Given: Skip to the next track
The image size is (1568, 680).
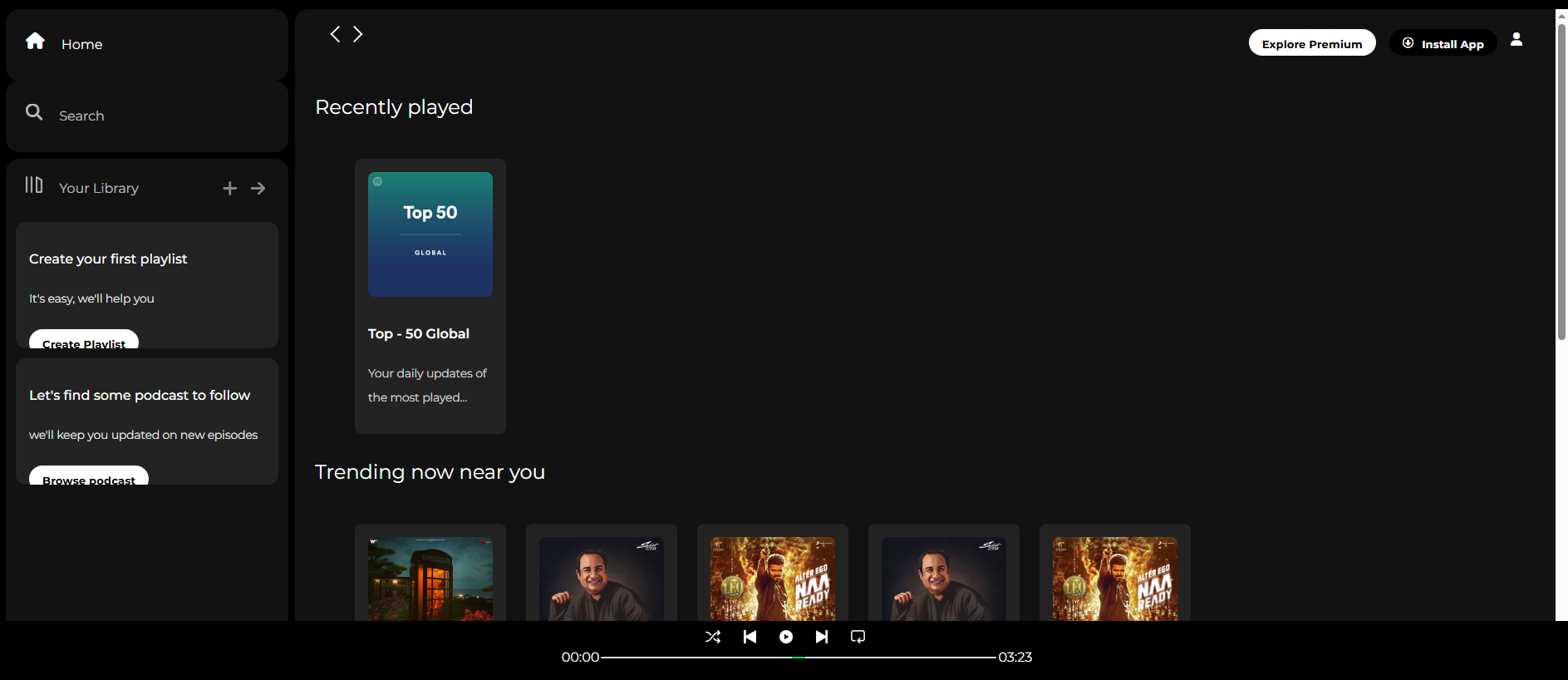Looking at the screenshot, I should click(822, 637).
